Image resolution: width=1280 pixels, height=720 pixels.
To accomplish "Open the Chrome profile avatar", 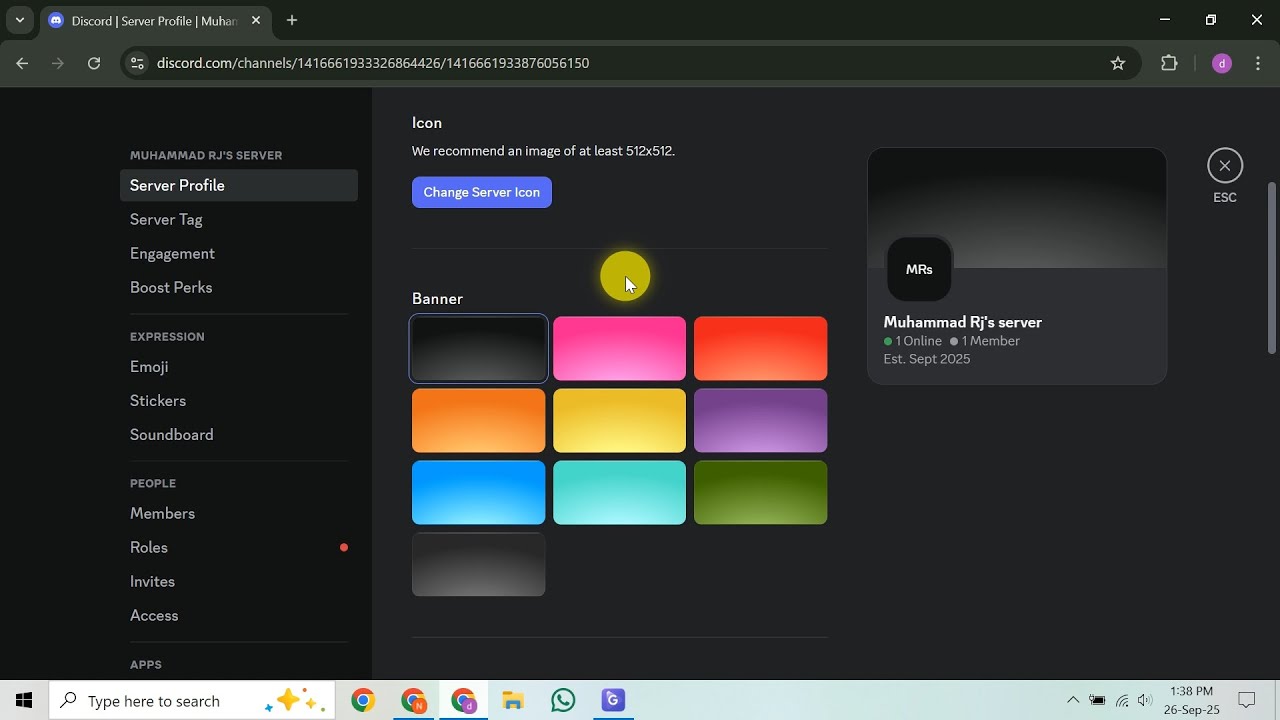I will [x=1221, y=63].
